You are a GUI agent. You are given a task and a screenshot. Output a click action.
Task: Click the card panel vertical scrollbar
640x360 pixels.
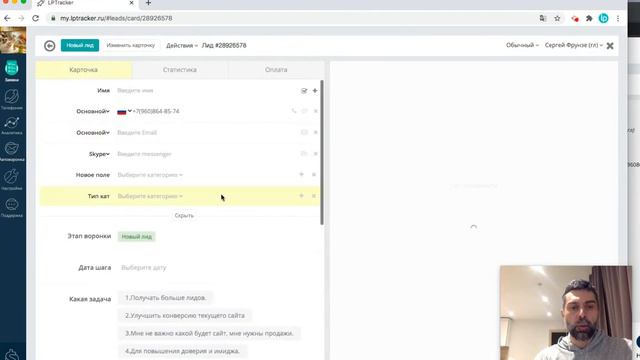pyautogui.click(x=322, y=152)
